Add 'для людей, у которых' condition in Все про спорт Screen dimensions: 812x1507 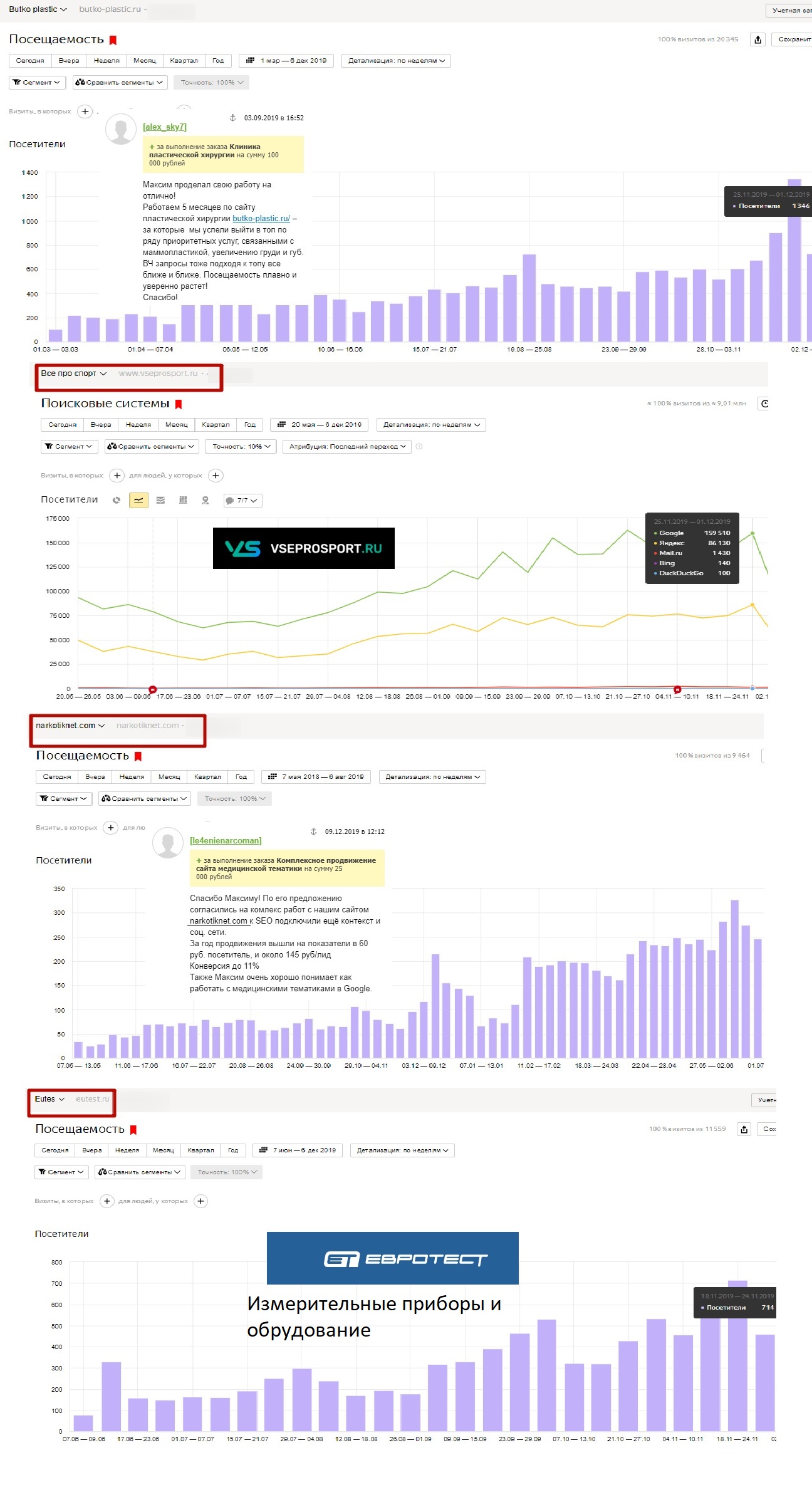click(216, 476)
